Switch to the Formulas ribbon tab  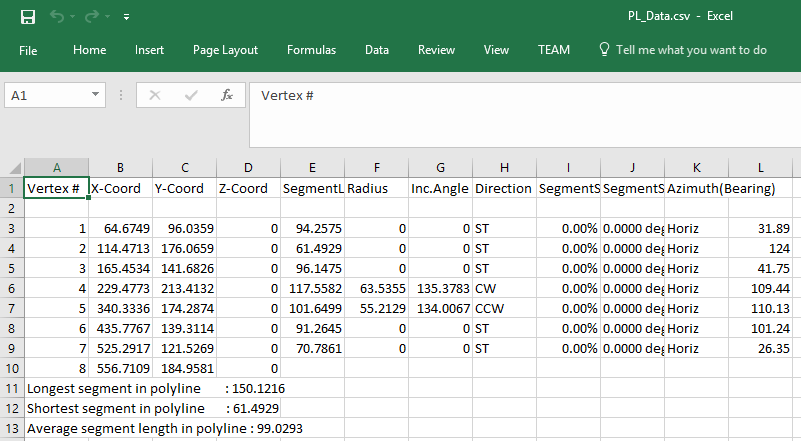[311, 50]
